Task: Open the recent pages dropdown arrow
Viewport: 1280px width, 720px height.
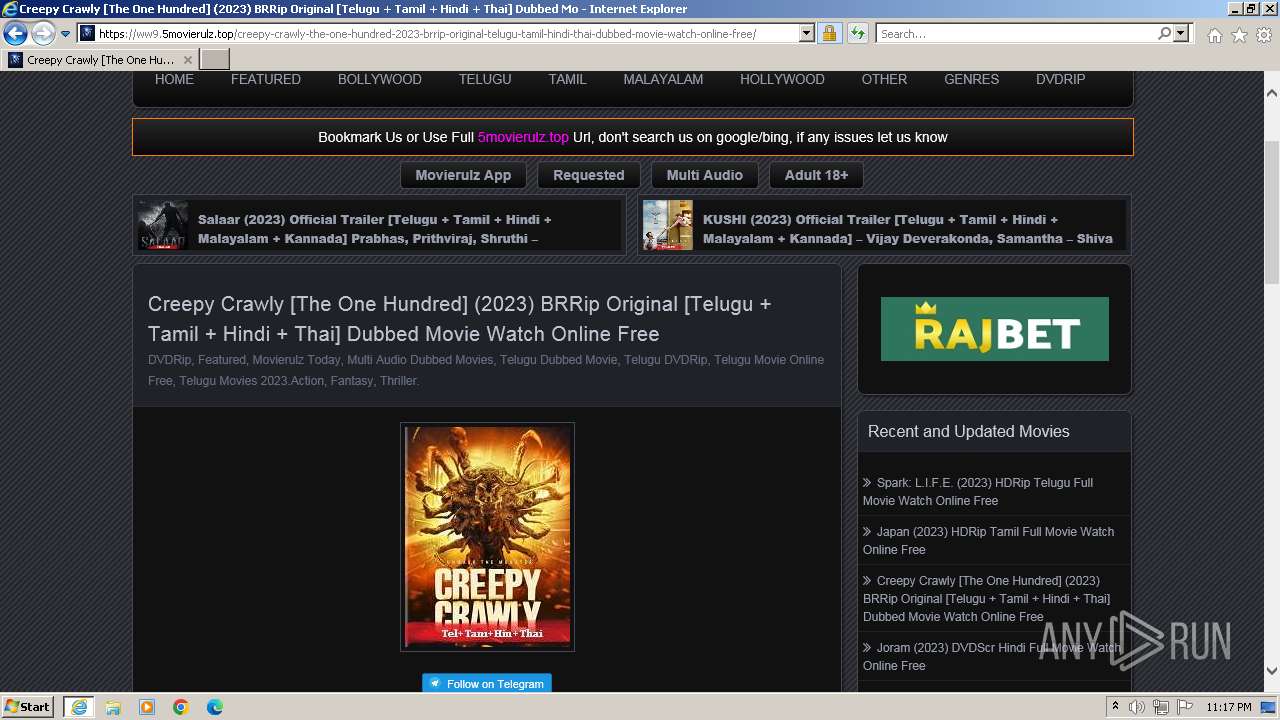Action: (x=65, y=34)
